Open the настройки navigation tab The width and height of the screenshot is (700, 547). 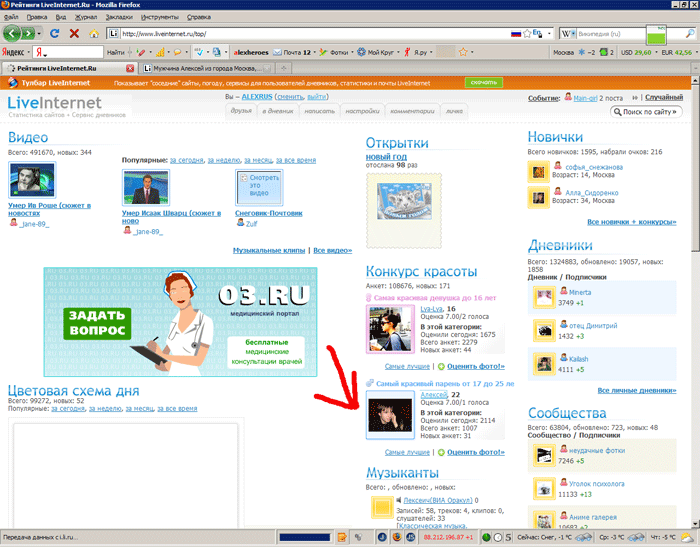(362, 110)
